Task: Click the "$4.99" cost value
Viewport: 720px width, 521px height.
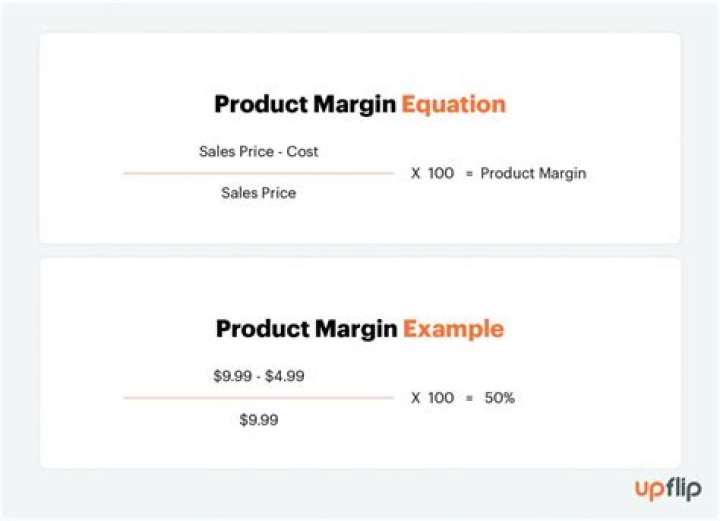Action: [285, 376]
